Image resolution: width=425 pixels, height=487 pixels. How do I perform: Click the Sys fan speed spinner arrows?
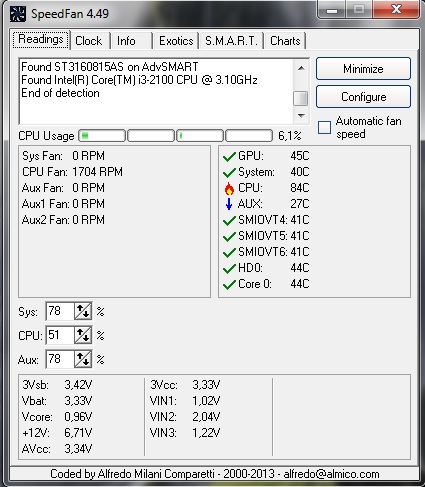[83, 311]
